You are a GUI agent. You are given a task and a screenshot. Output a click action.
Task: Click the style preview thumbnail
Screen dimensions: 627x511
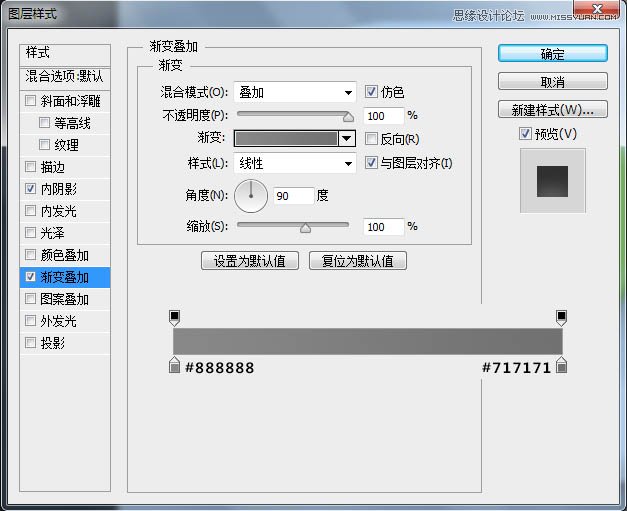click(552, 181)
